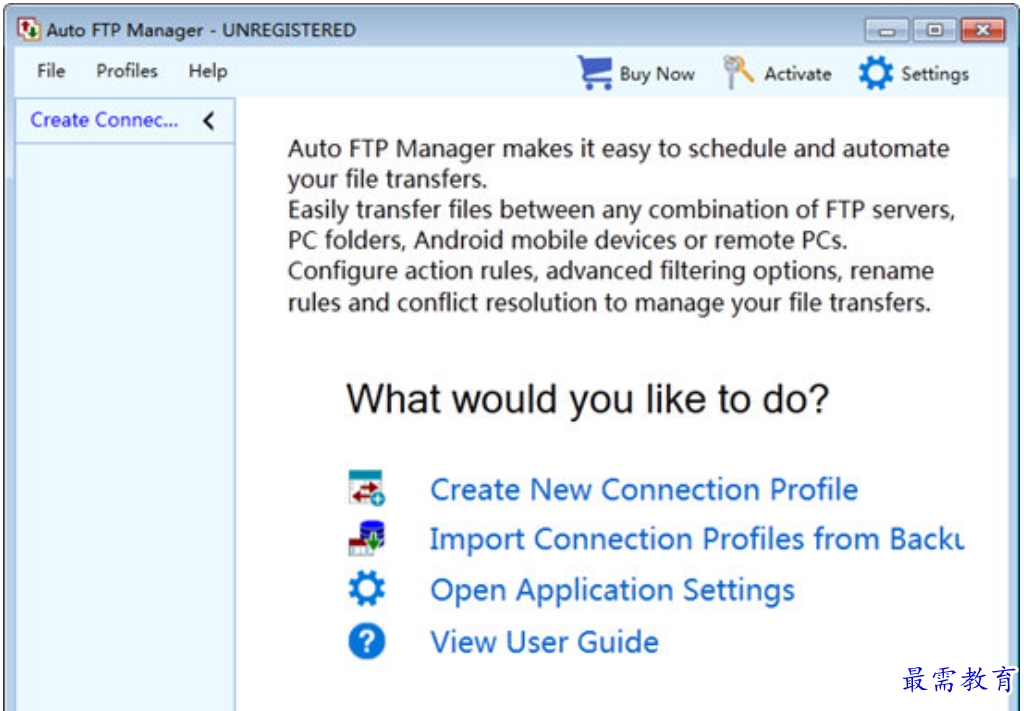Image resolution: width=1024 pixels, height=711 pixels.
Task: Minimize the Auto FTP Manager window
Action: pyautogui.click(x=886, y=30)
